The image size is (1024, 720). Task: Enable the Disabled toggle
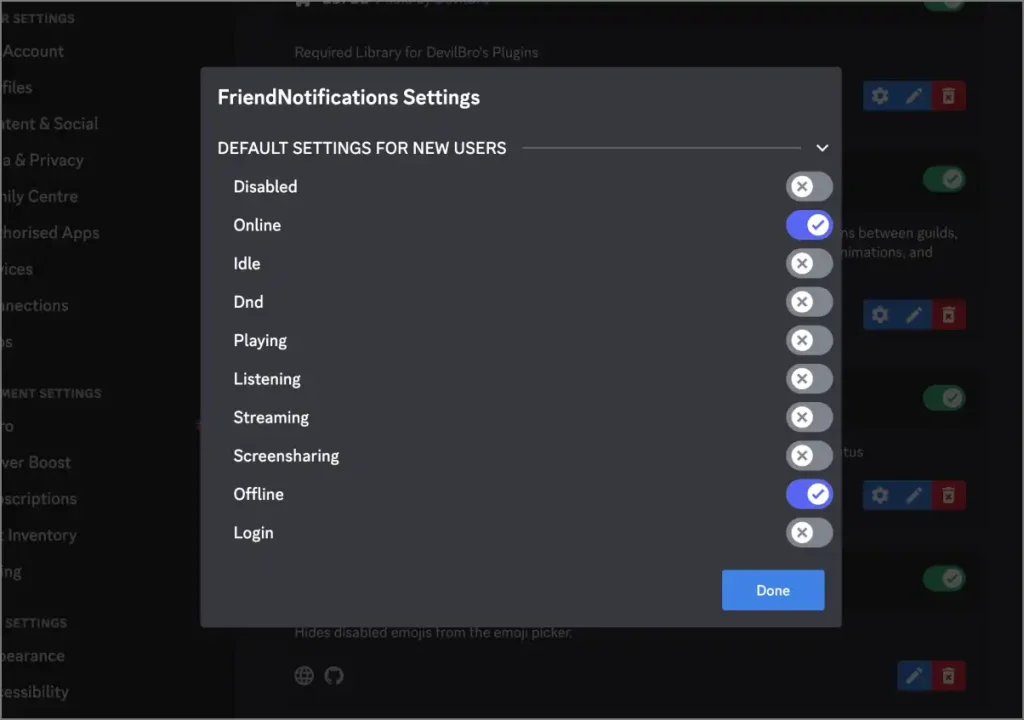coord(808,186)
